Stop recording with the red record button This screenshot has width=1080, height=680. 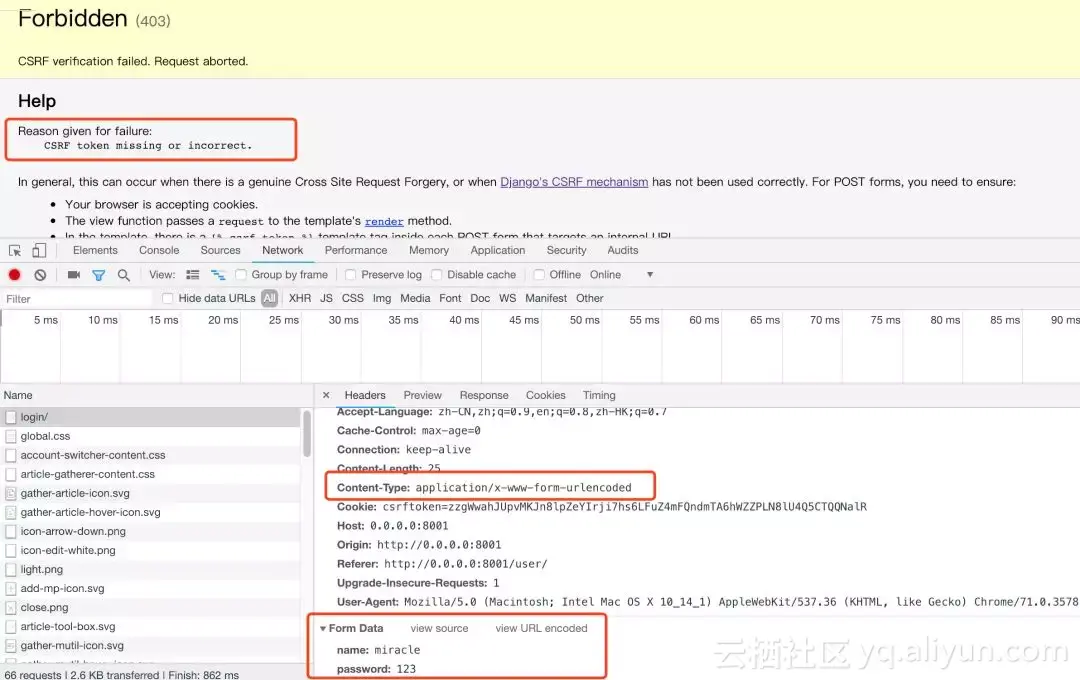click(14, 275)
